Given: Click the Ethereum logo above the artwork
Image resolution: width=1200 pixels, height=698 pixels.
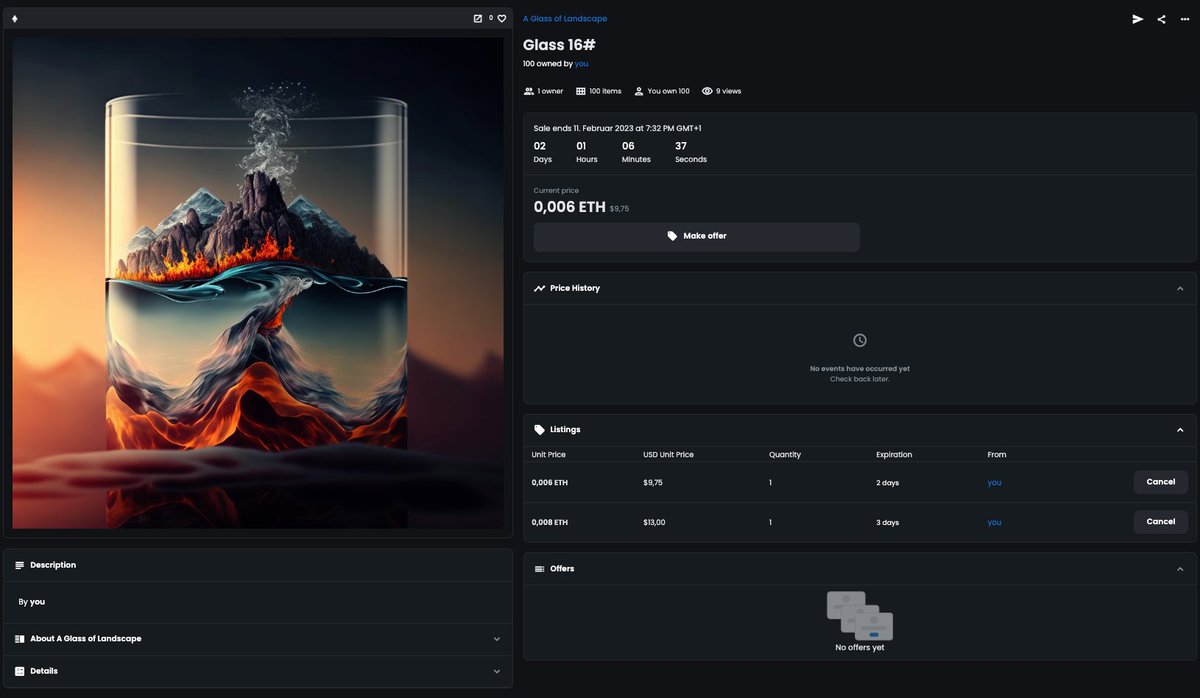Looking at the screenshot, I should pos(14,18).
